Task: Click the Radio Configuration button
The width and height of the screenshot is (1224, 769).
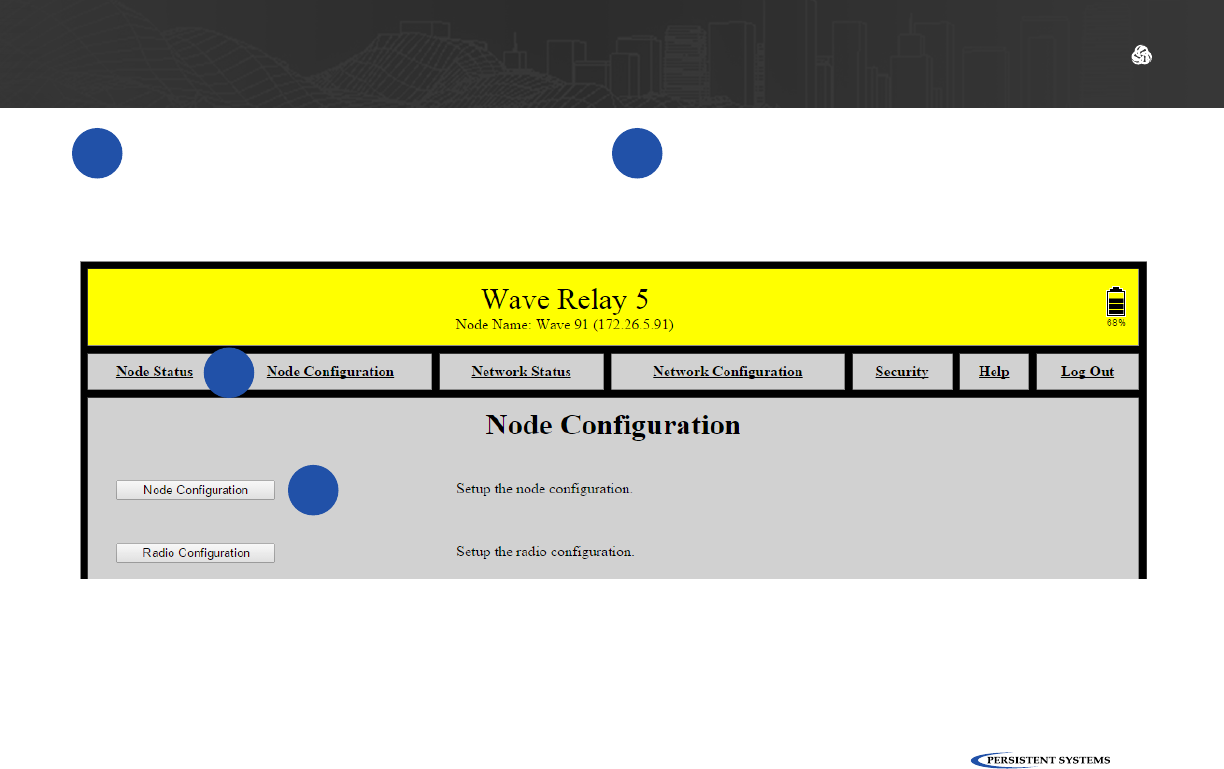Action: pyautogui.click(x=195, y=553)
